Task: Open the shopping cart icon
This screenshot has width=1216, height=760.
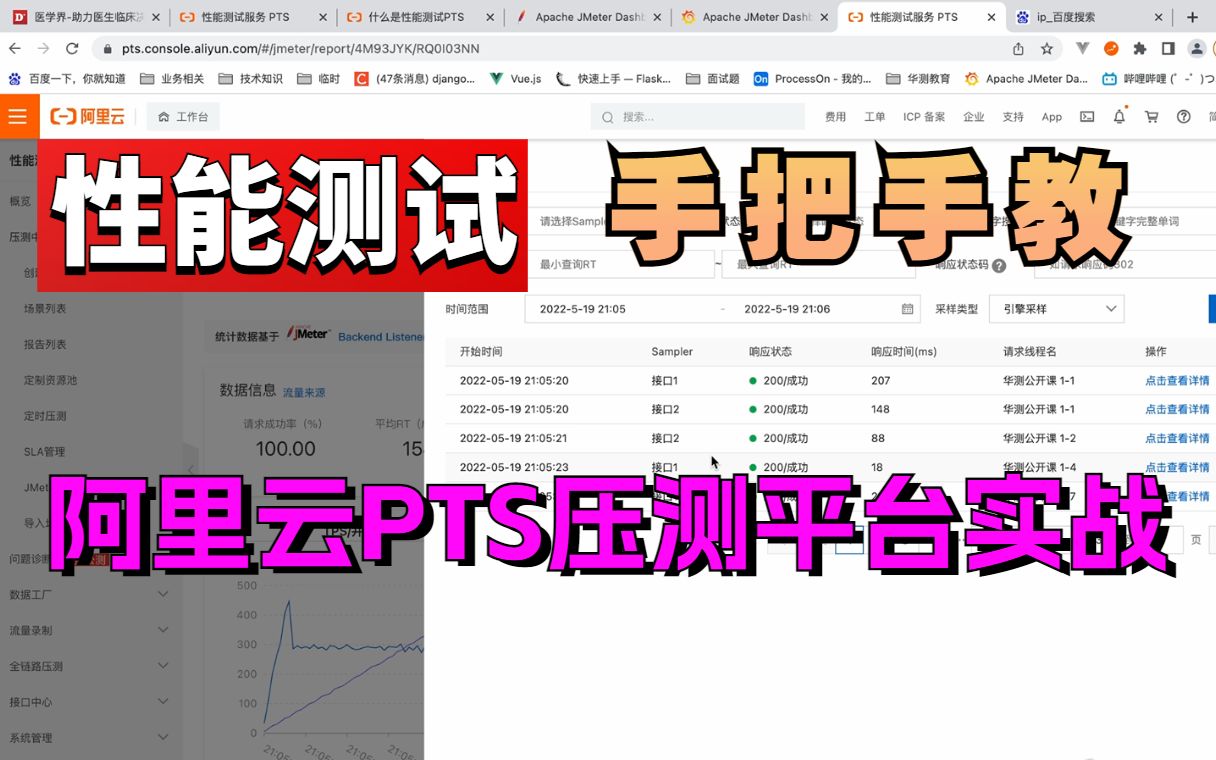Action: click(x=1151, y=117)
